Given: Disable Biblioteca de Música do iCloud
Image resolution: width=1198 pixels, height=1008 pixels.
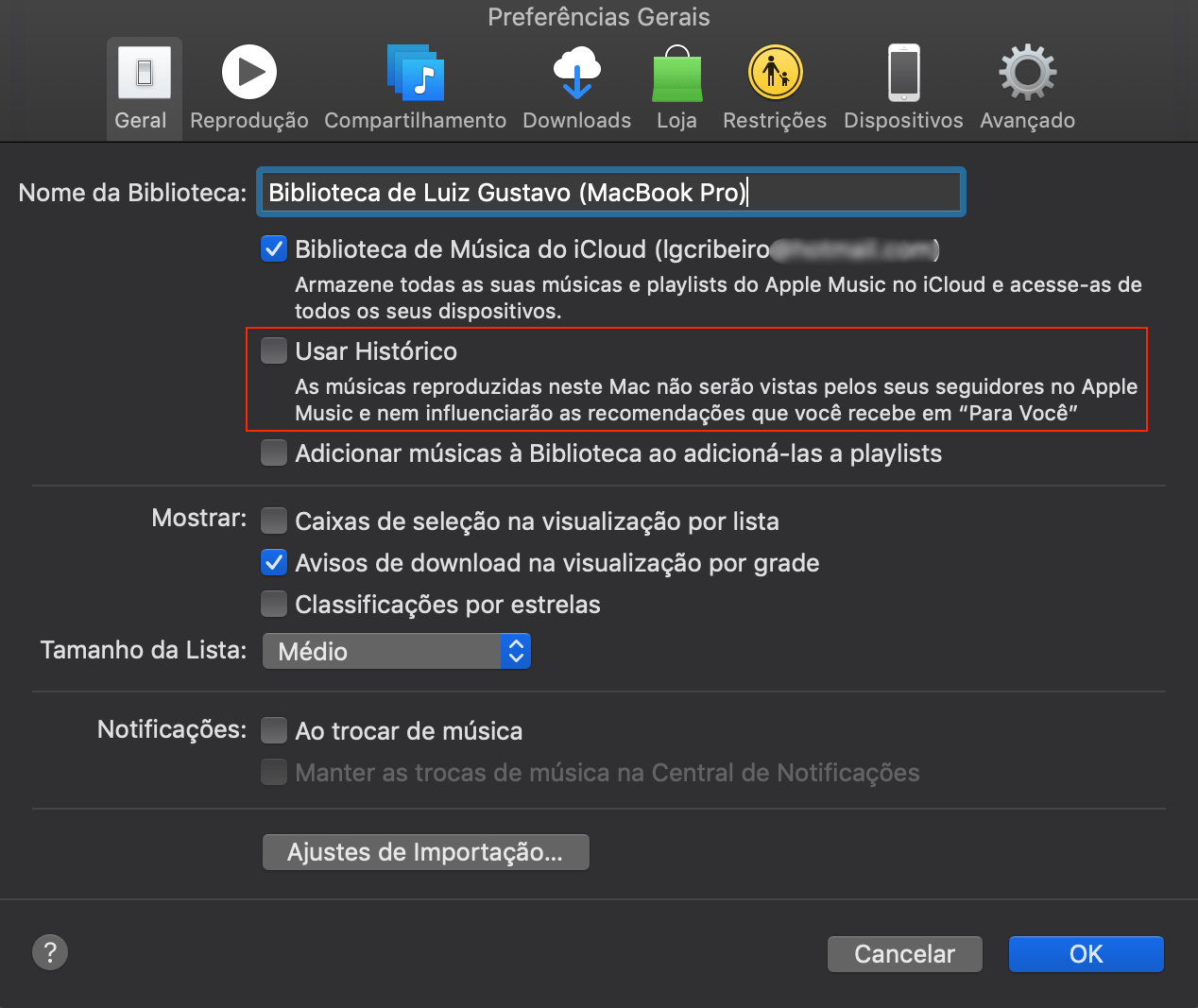Looking at the screenshot, I should (274, 249).
